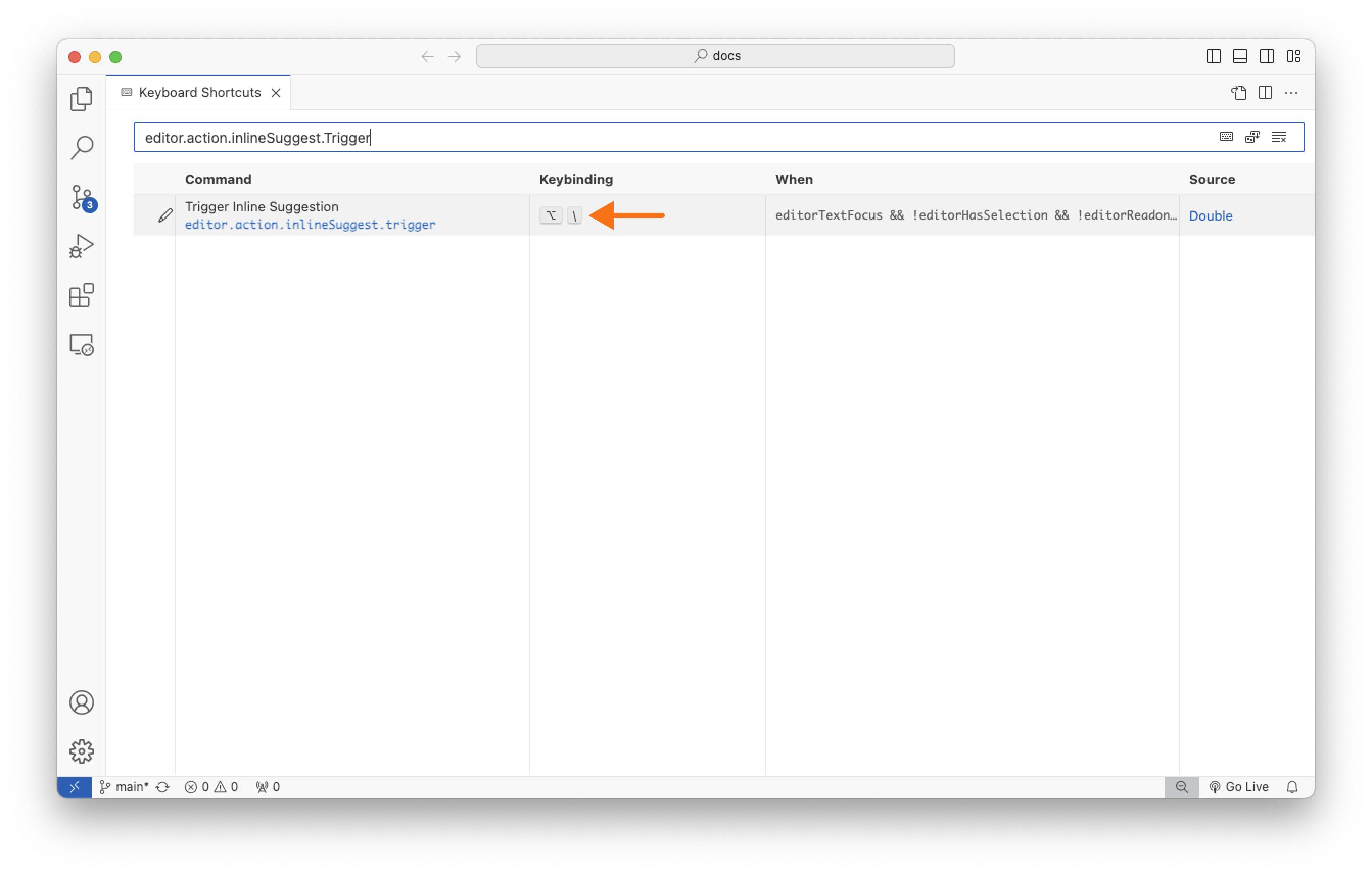Close the Keyboard Shortcuts tab
The width and height of the screenshot is (1372, 874).
[x=276, y=93]
